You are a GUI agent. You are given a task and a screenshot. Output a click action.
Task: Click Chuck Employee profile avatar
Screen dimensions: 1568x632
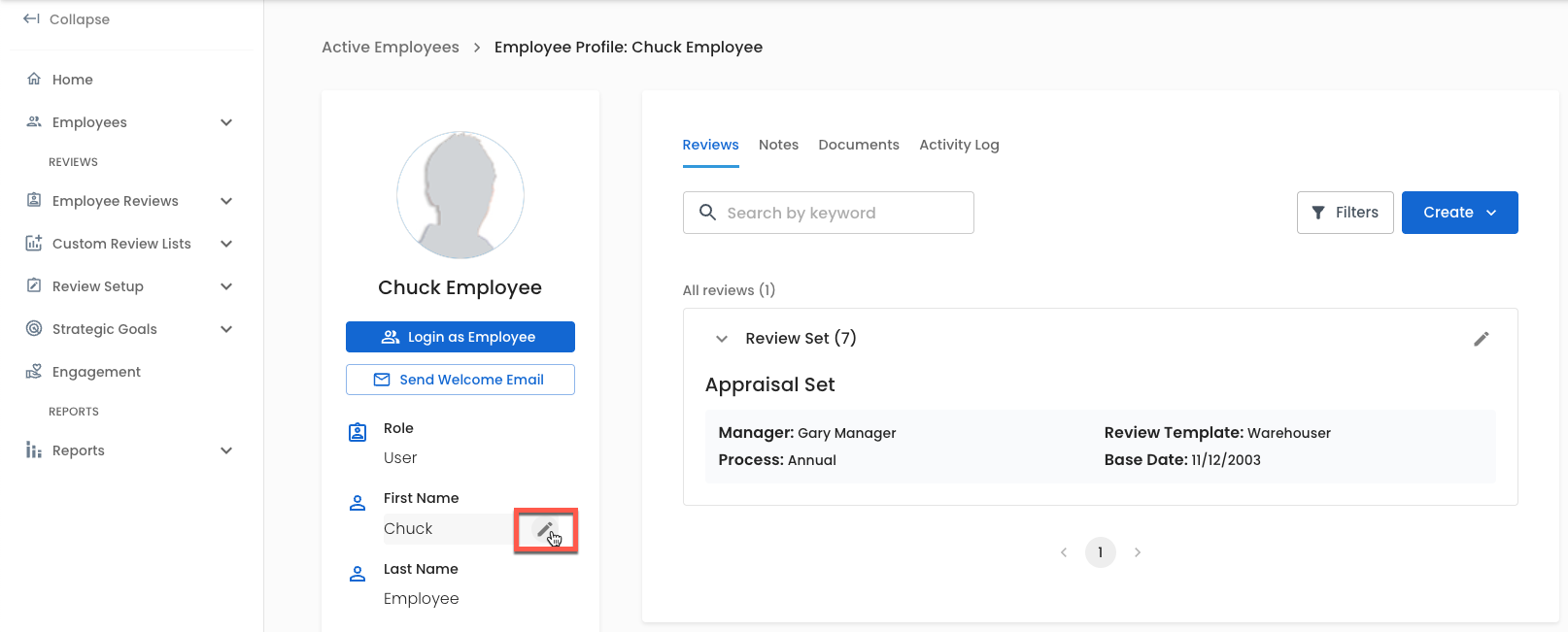point(460,195)
